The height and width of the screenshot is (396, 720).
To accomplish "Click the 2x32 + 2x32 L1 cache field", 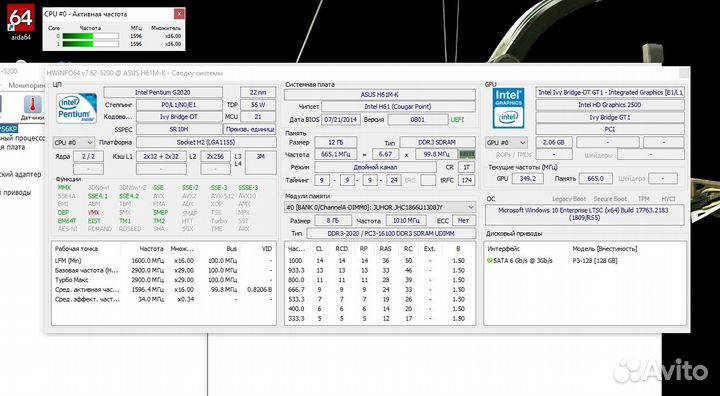I will click(161, 156).
